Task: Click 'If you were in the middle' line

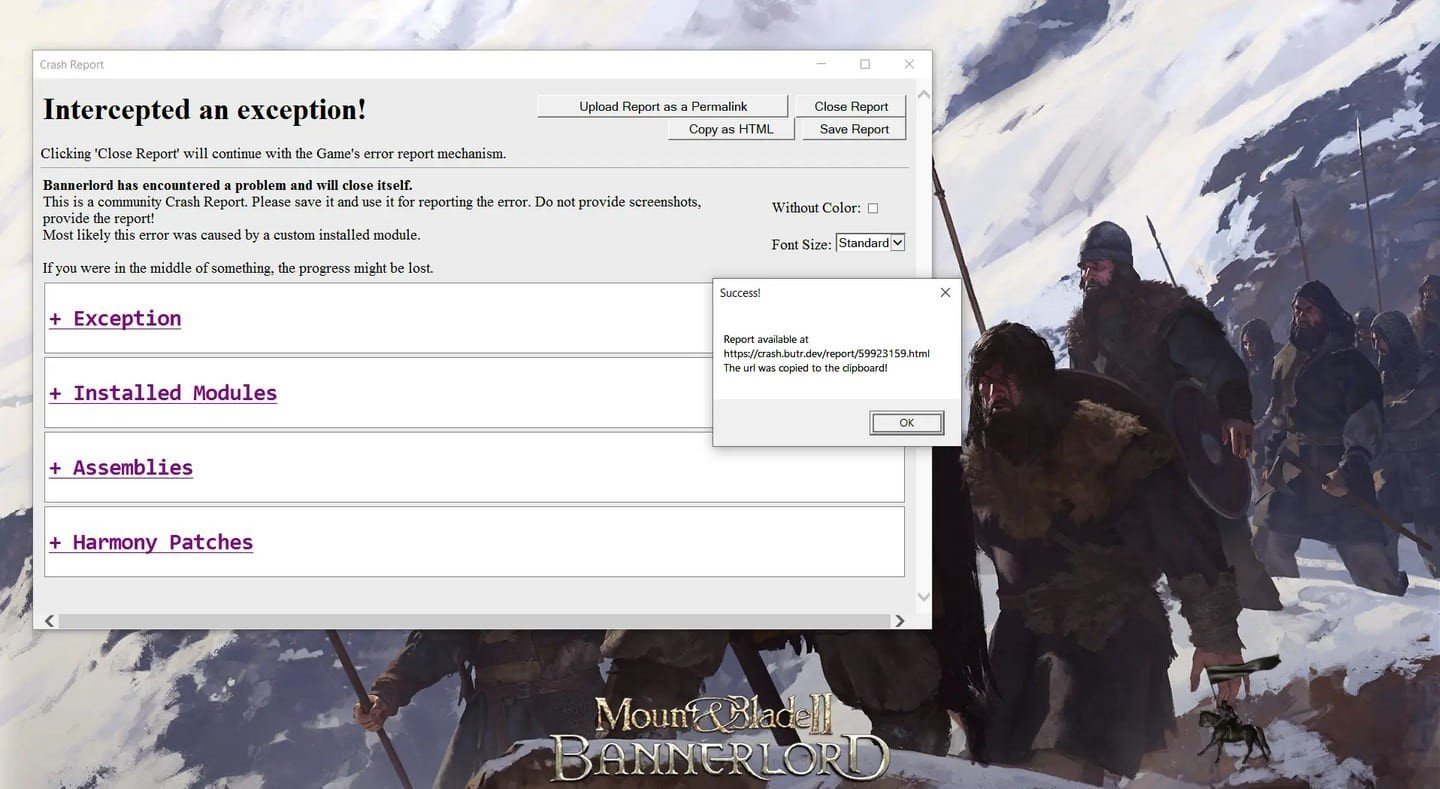Action: tap(238, 268)
